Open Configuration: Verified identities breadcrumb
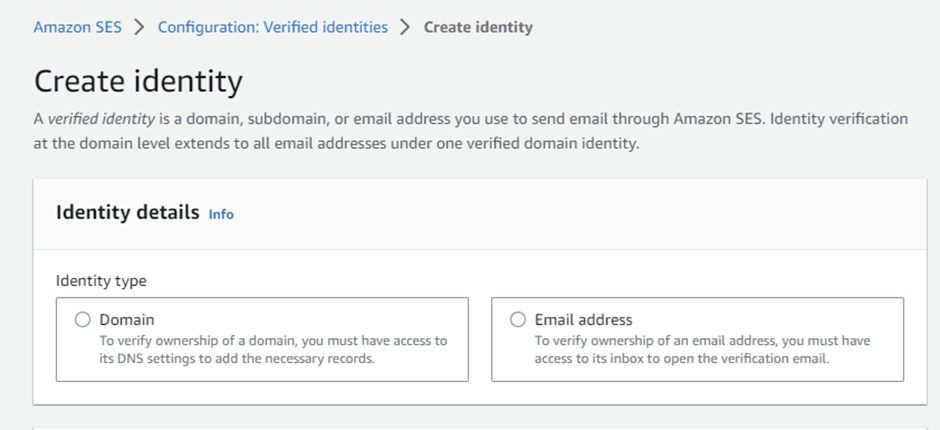Viewport: 940px width, 430px height. coord(272,27)
